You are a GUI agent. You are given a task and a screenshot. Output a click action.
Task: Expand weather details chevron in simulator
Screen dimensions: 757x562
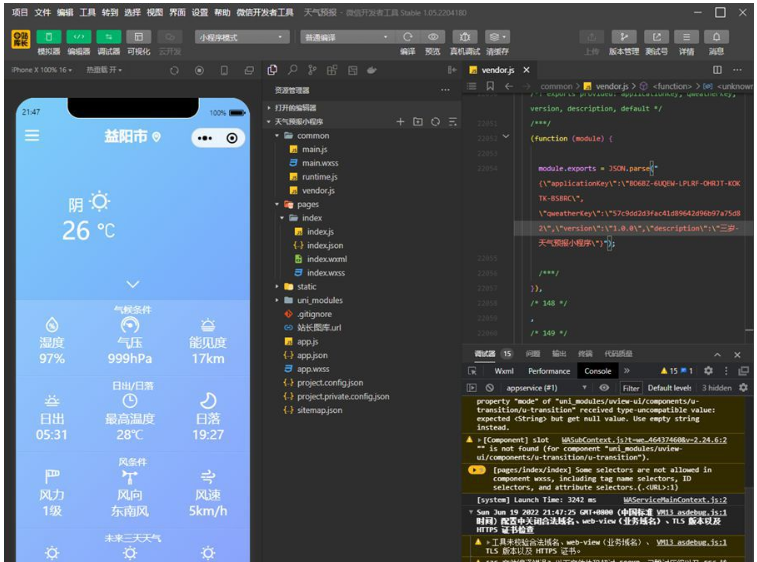pos(133,284)
